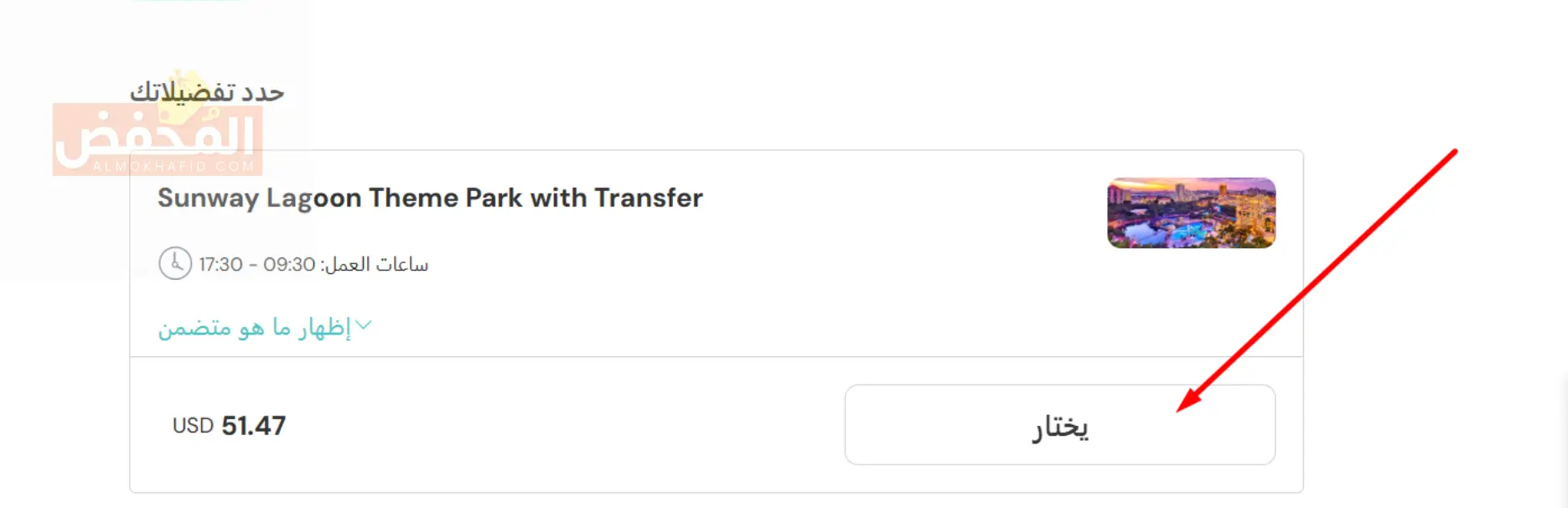This screenshot has width=1568, height=508.
Task: Click the ALMOKHAFID.COM text under the logo
Action: click(x=173, y=167)
